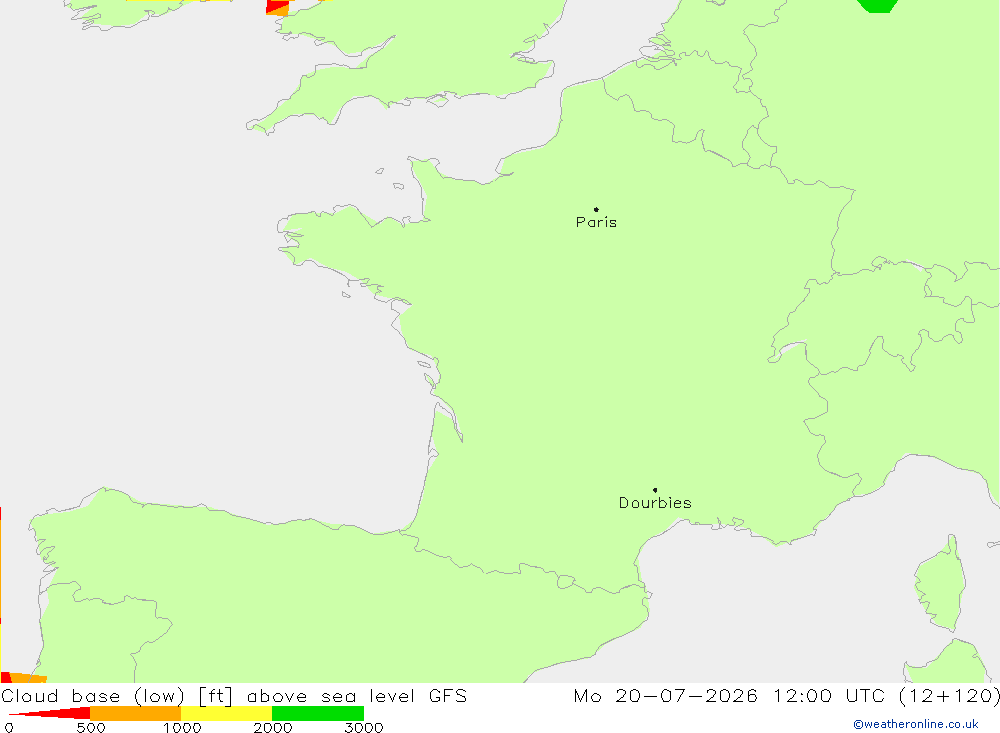The image size is (1000, 733).
Task: Click the legend value '0' label
Action: point(9,728)
